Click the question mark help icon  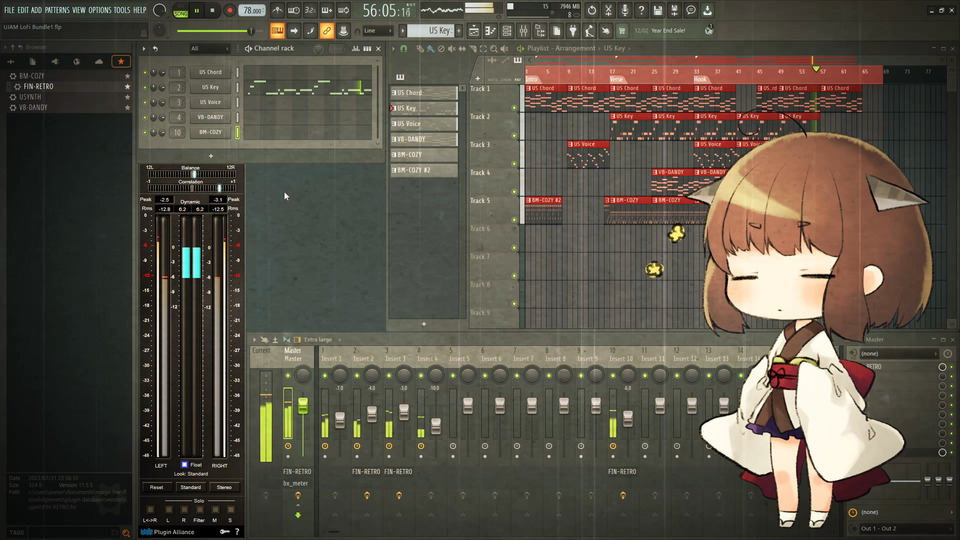coord(641,10)
